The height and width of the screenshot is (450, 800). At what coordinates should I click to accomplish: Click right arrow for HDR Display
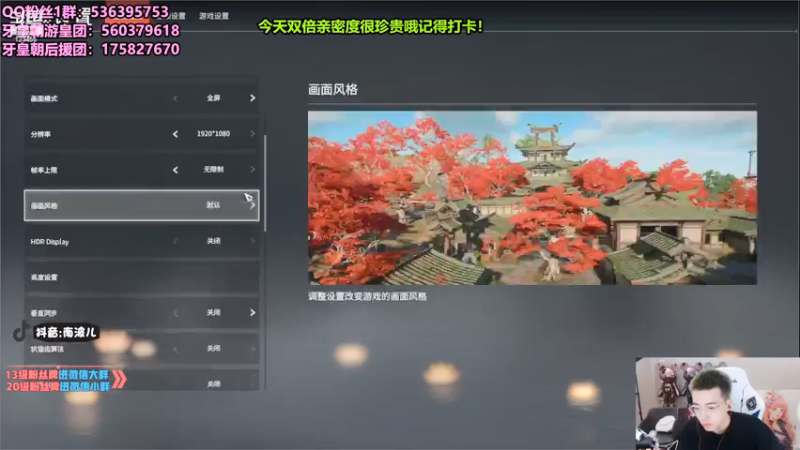click(253, 241)
